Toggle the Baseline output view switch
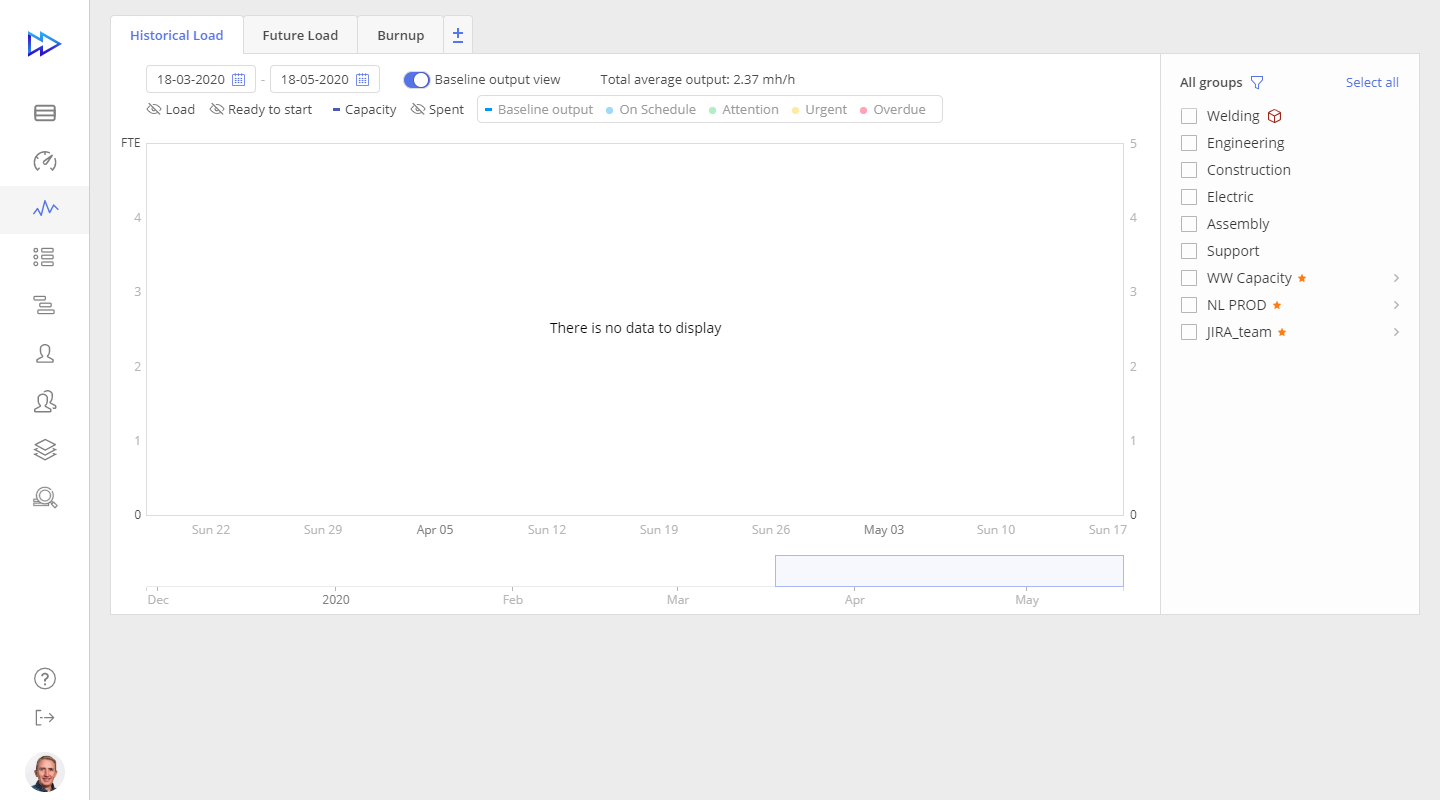 pos(416,80)
